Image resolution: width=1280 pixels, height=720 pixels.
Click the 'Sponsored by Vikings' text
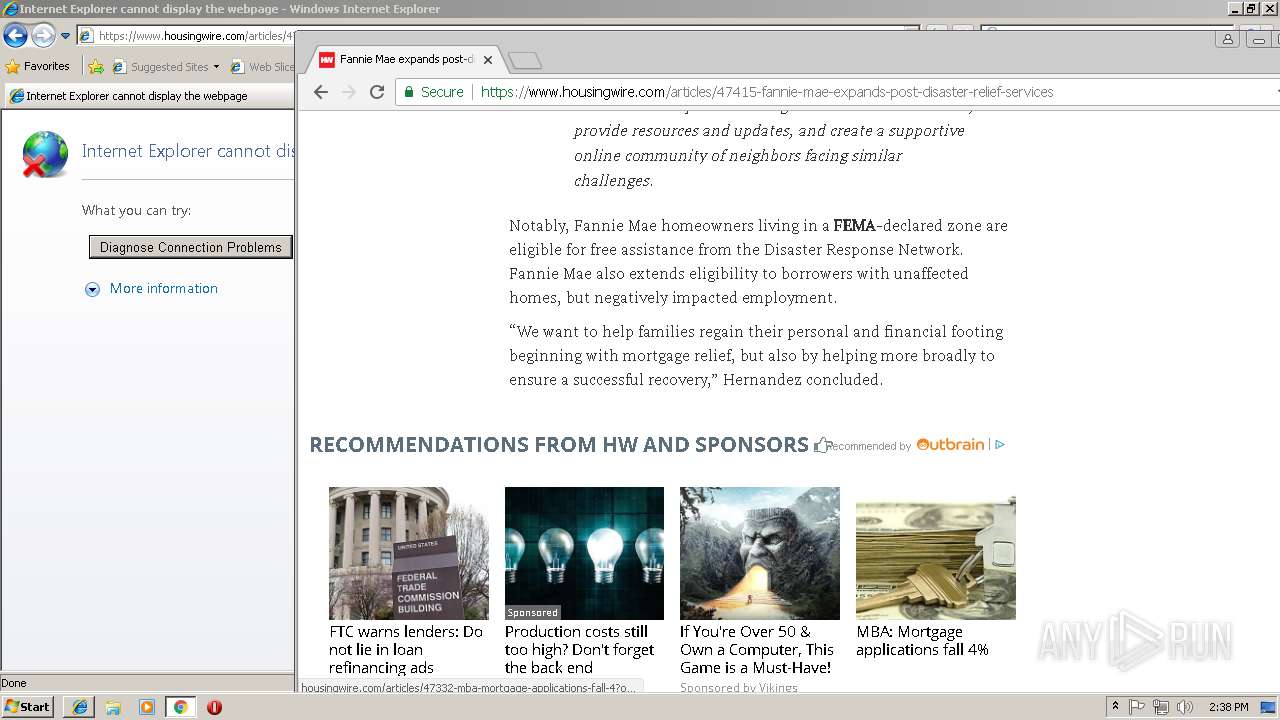(739, 687)
